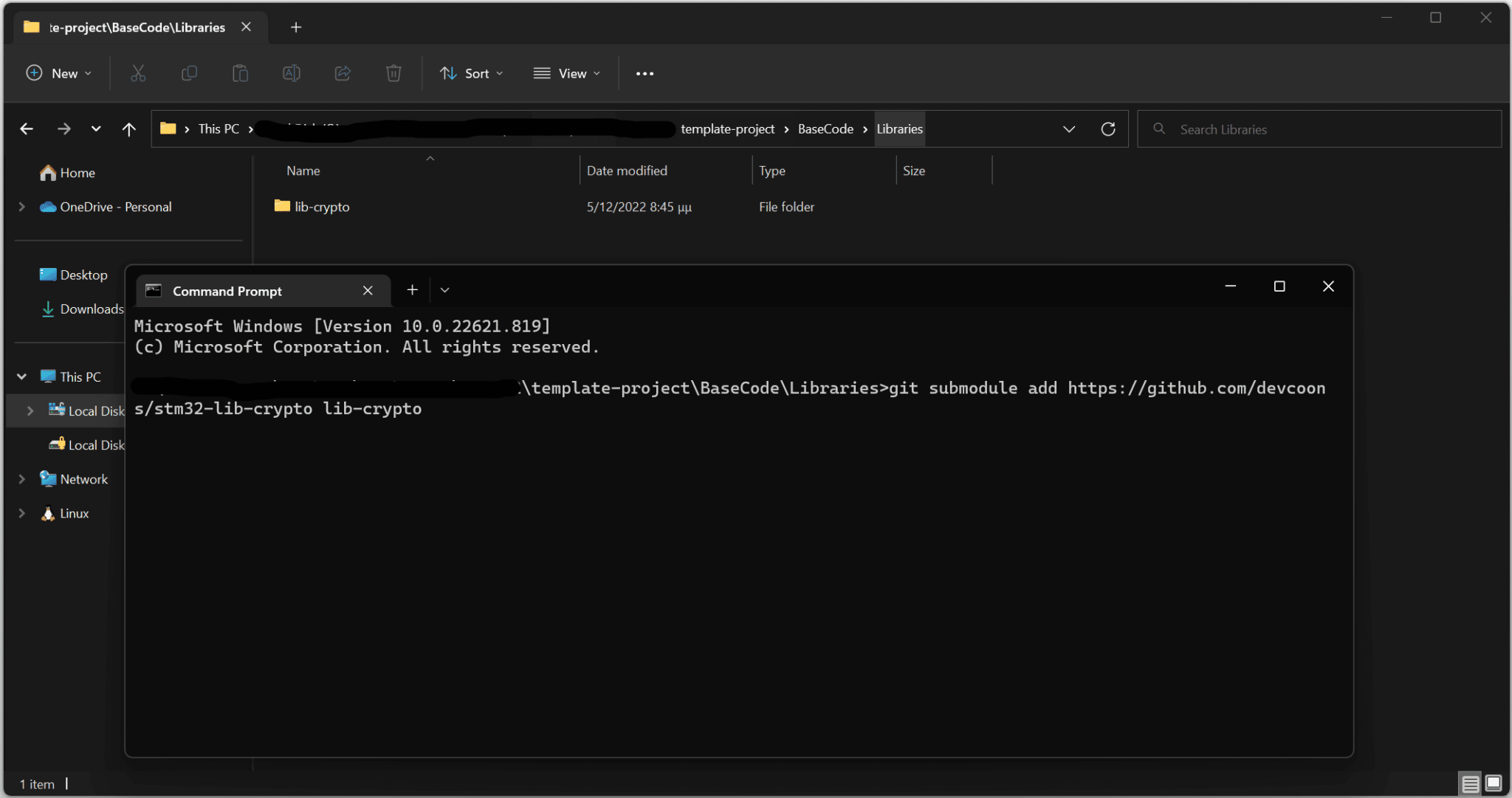Expand the Linux tree node
Viewport: 1512px width, 798px height.
point(22,513)
